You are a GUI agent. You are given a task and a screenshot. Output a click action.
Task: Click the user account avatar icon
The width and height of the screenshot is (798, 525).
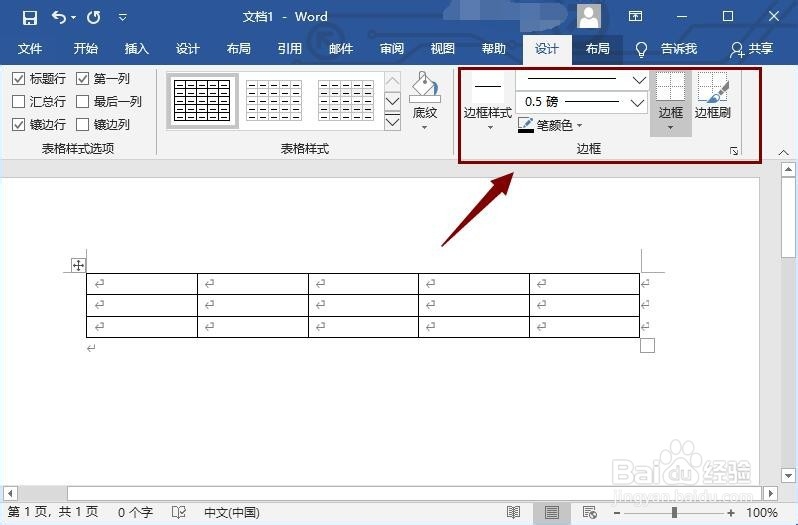pyautogui.click(x=589, y=17)
